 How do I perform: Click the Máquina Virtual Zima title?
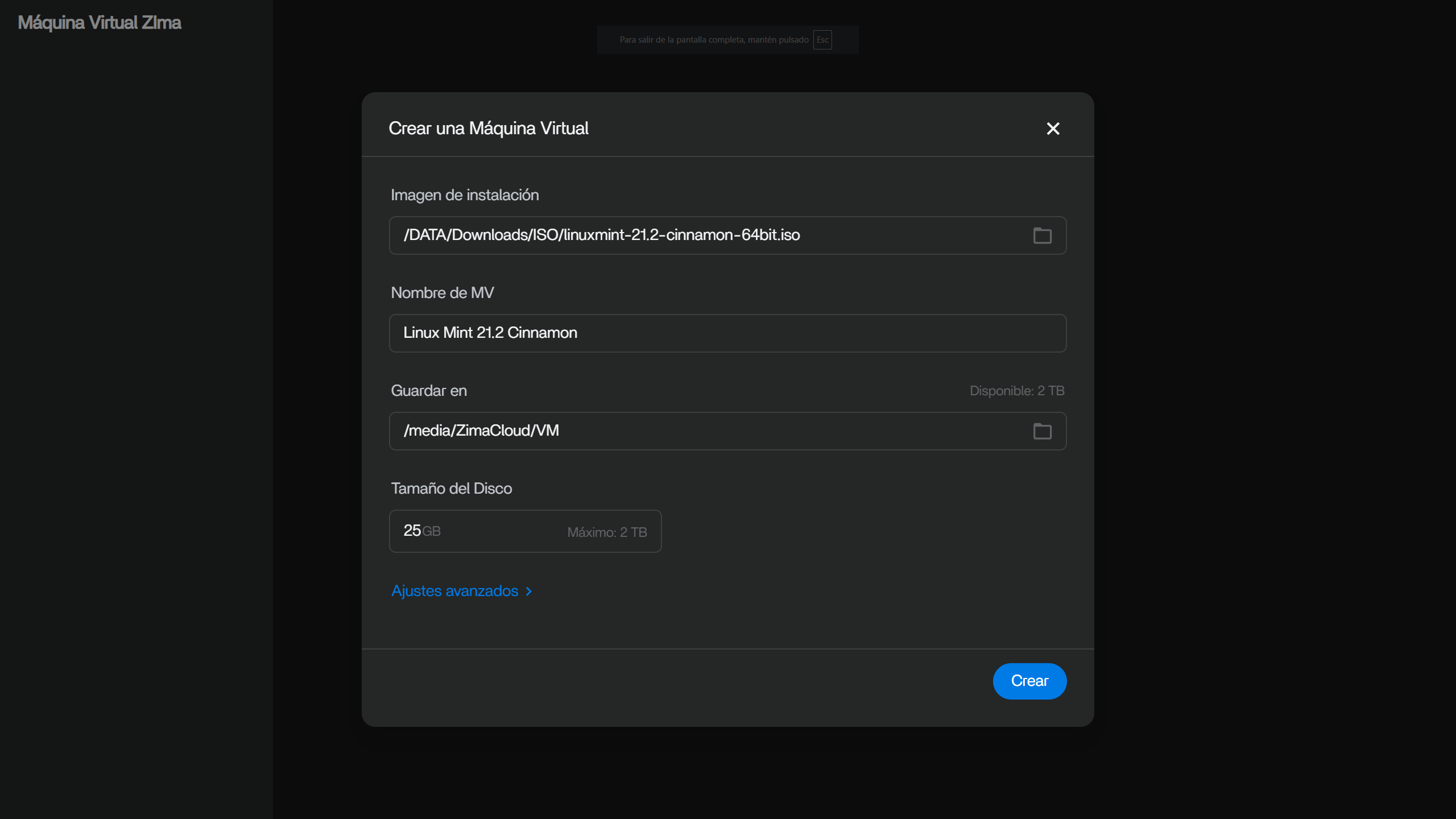pos(100,23)
